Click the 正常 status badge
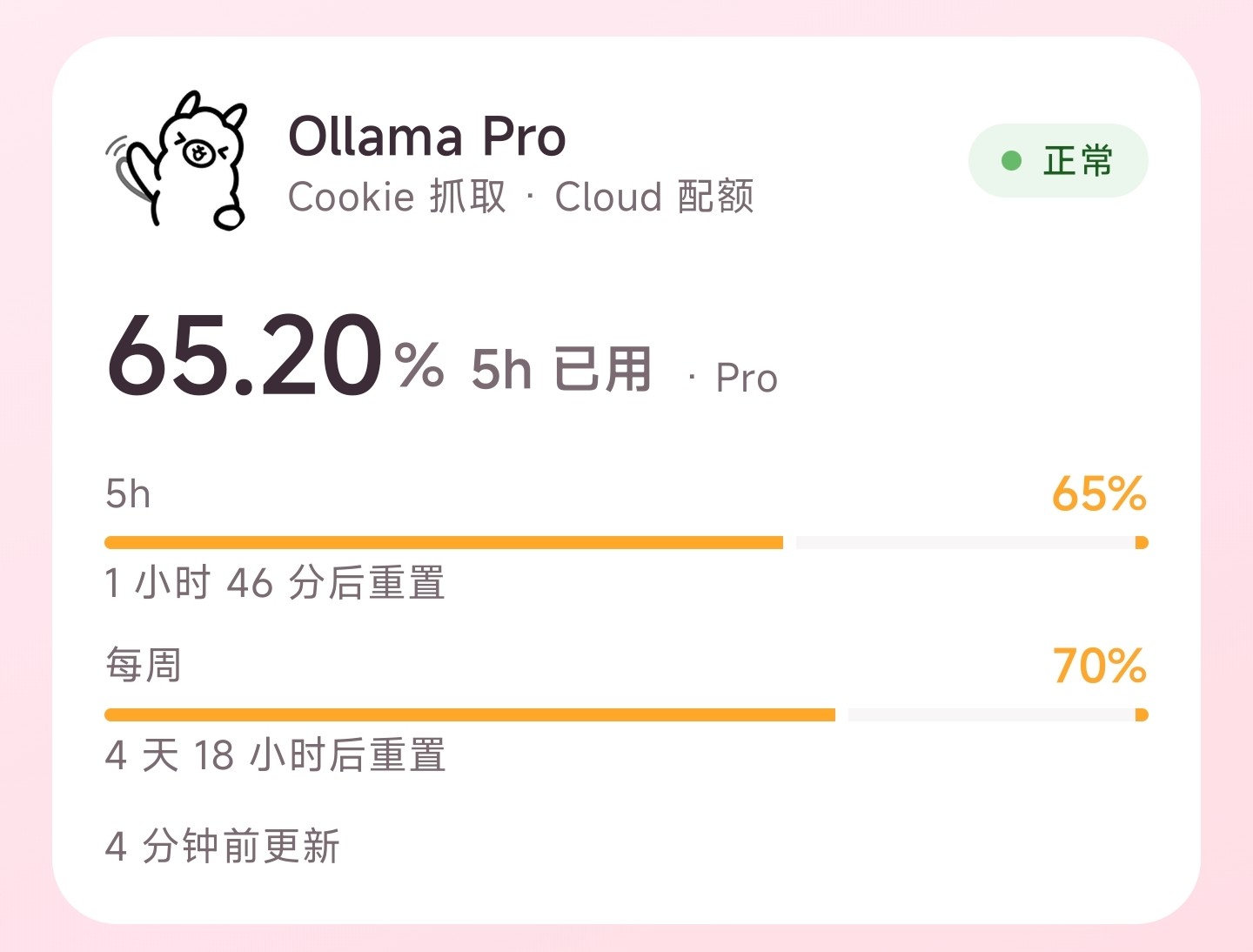Image resolution: width=1253 pixels, height=952 pixels. point(1058,161)
